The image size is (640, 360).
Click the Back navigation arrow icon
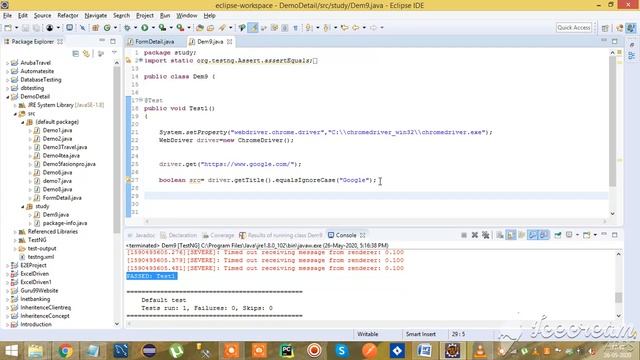[x=356, y=28]
